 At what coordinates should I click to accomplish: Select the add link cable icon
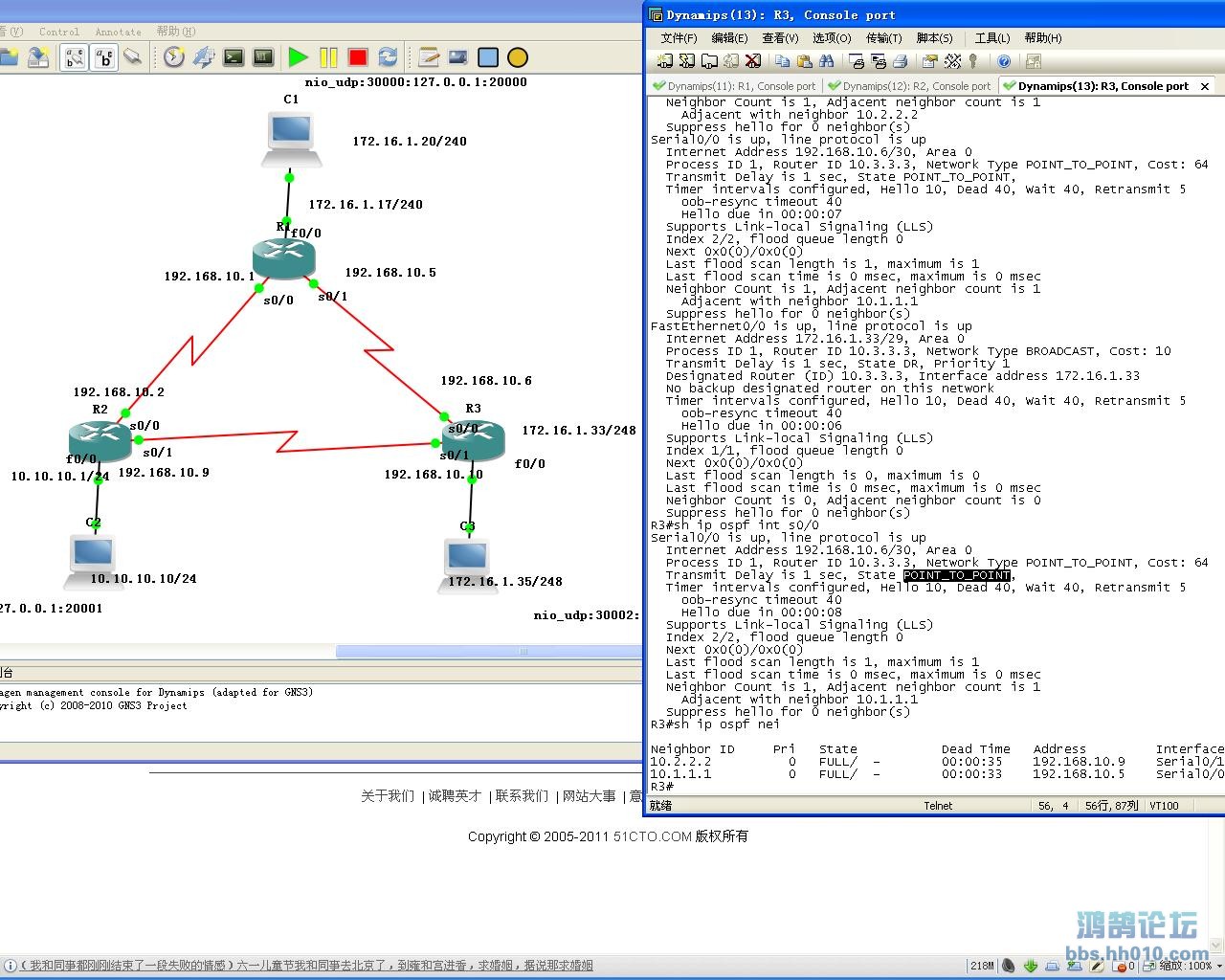(133, 58)
